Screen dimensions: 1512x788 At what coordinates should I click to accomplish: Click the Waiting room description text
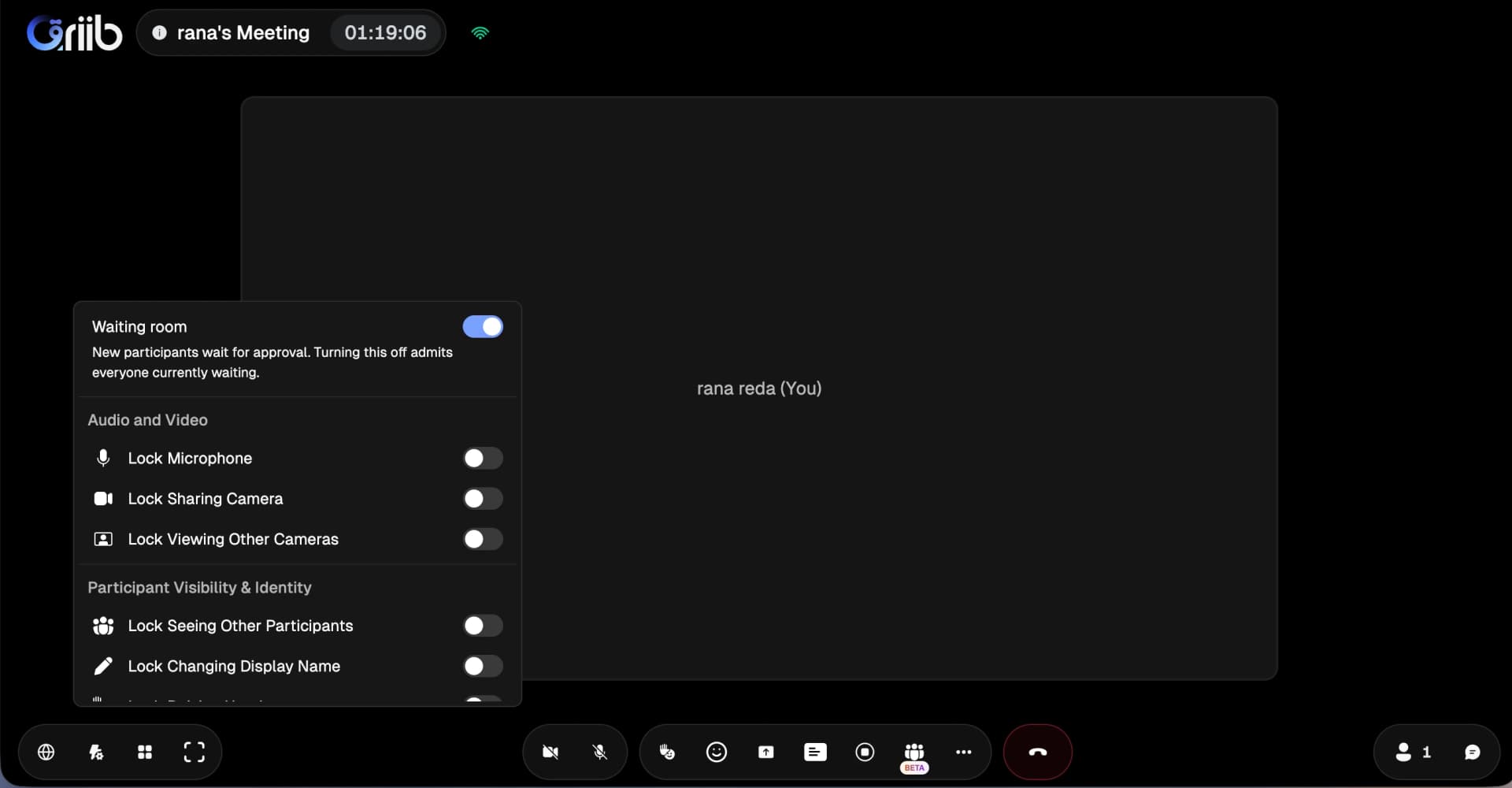pos(272,362)
